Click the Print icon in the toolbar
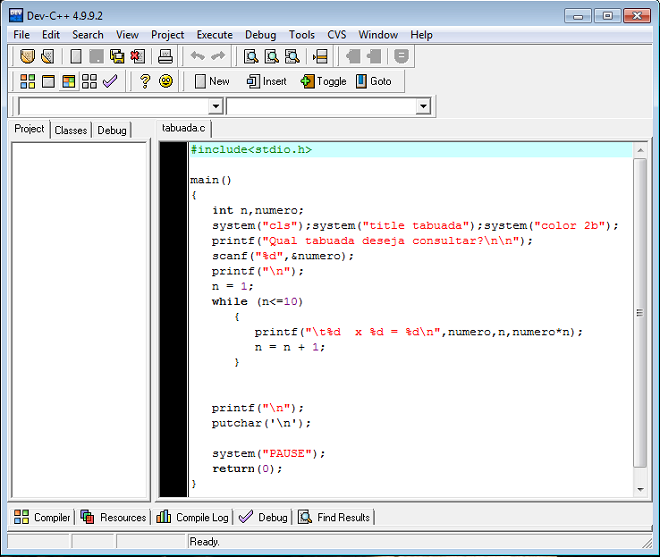Viewport: 660px width, 557px height. [166, 56]
